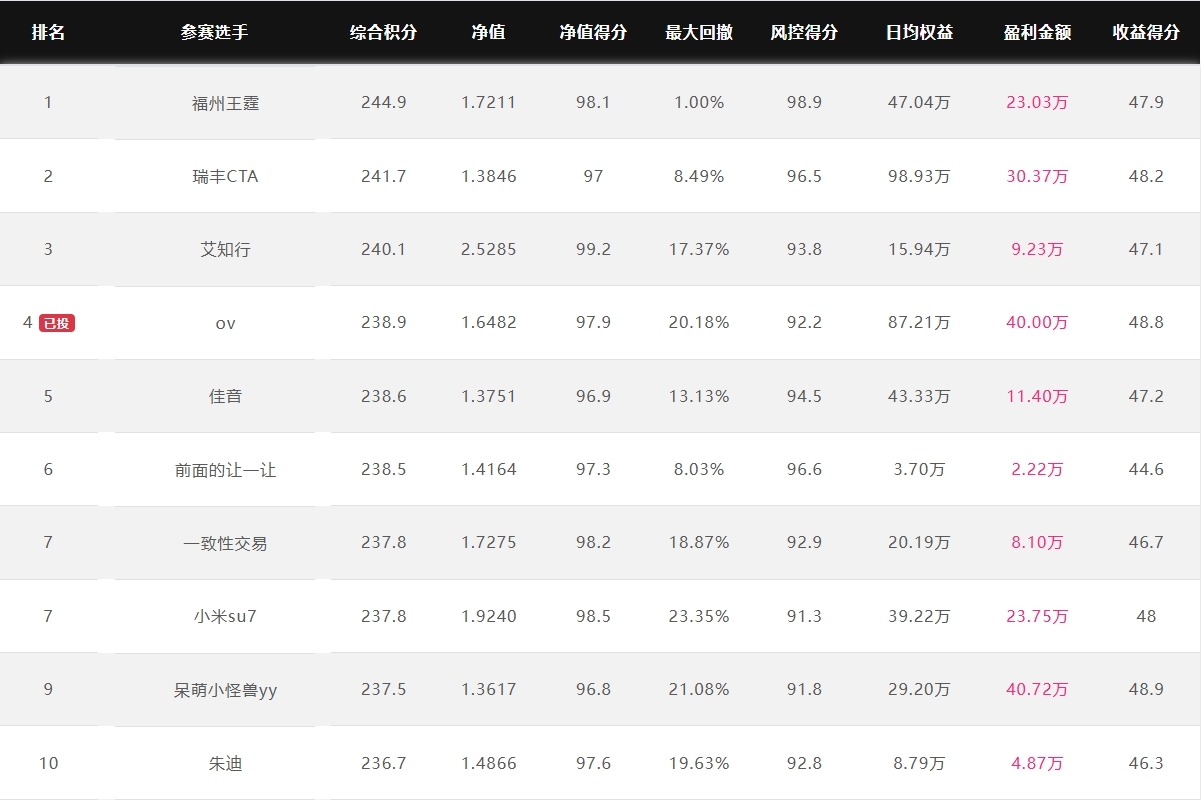Screen dimensions: 1201x800
Task: Open contestant 福州王霆 profile
Action: pyautogui.click(x=226, y=103)
